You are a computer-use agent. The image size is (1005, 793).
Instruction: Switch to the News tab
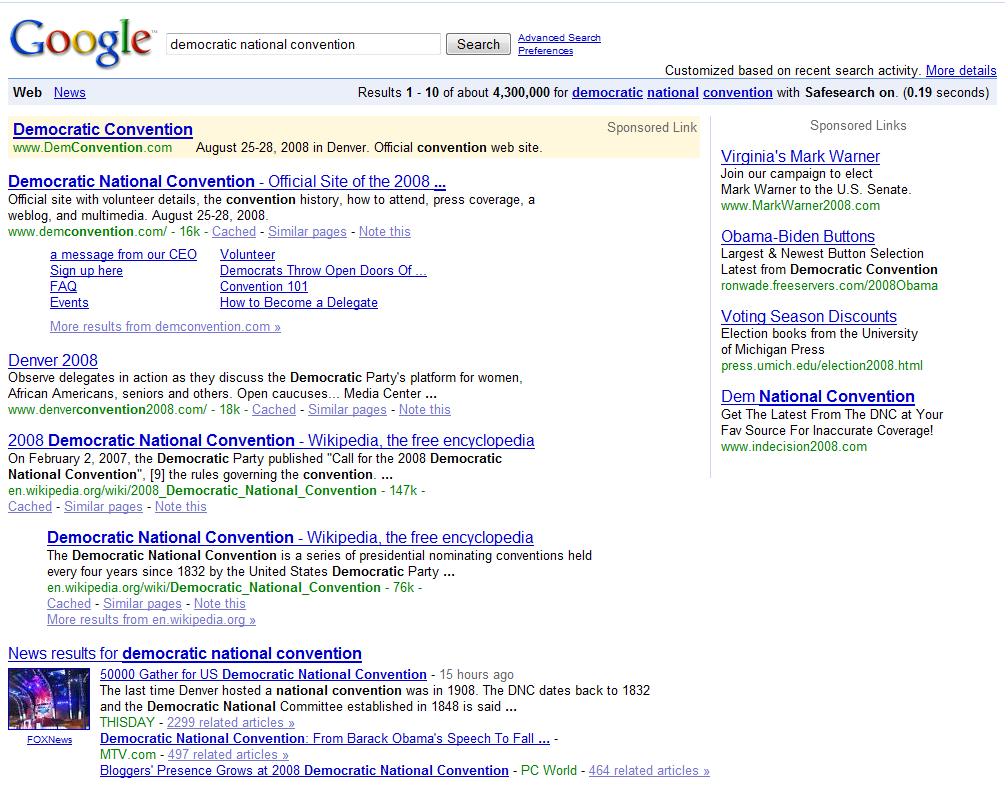69,92
